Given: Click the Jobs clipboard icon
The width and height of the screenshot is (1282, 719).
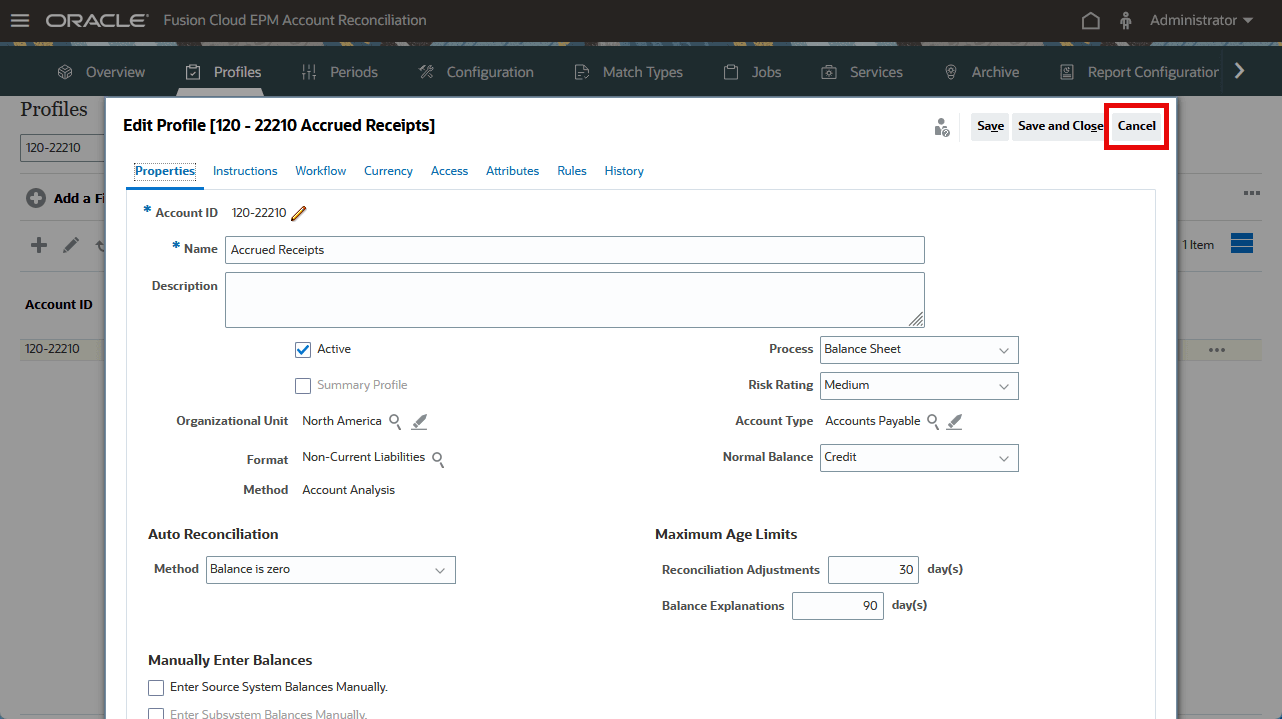Looking at the screenshot, I should click(731, 72).
